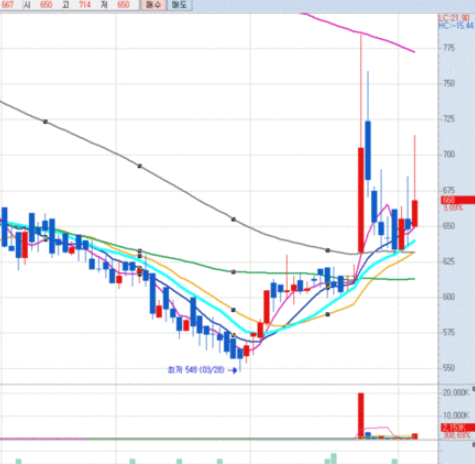Click the tall red breakout candlestick body

click(x=361, y=200)
